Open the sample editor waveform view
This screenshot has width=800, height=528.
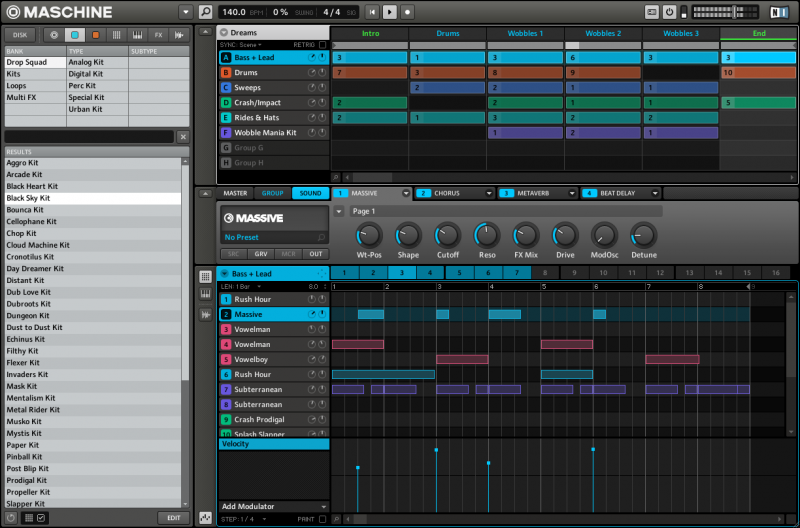tap(205, 315)
